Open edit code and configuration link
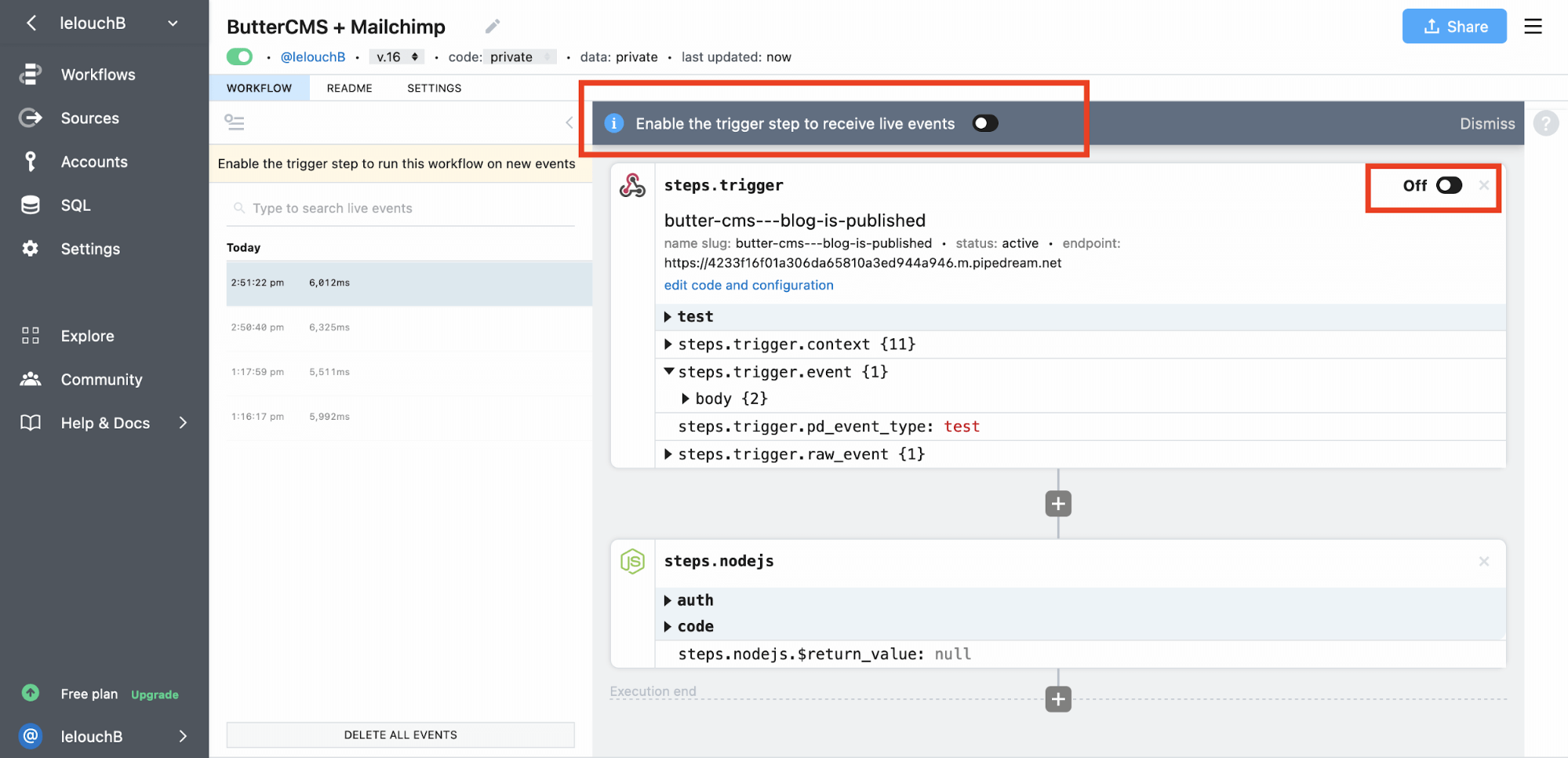 coord(748,285)
